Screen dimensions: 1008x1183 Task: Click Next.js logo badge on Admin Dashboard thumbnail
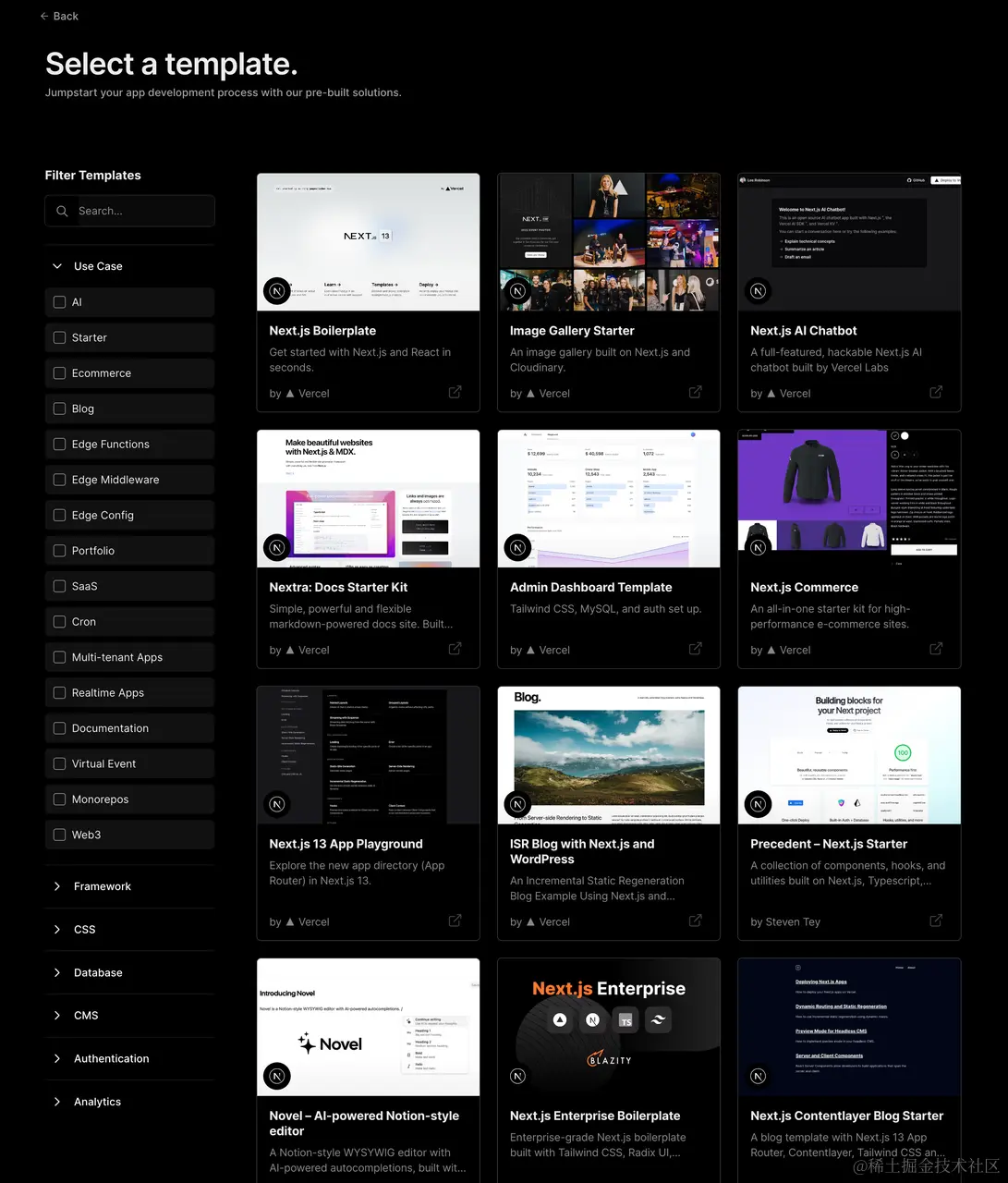click(x=517, y=547)
